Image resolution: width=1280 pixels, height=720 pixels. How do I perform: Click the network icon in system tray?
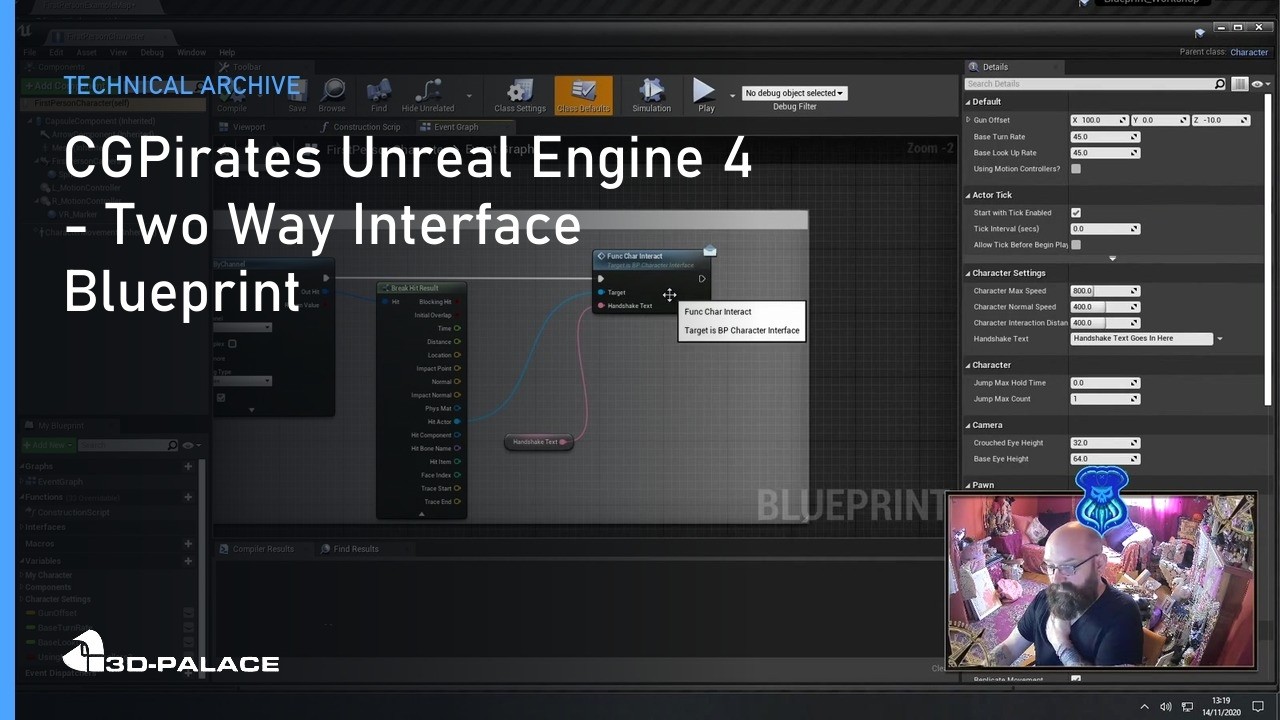coord(1188,707)
